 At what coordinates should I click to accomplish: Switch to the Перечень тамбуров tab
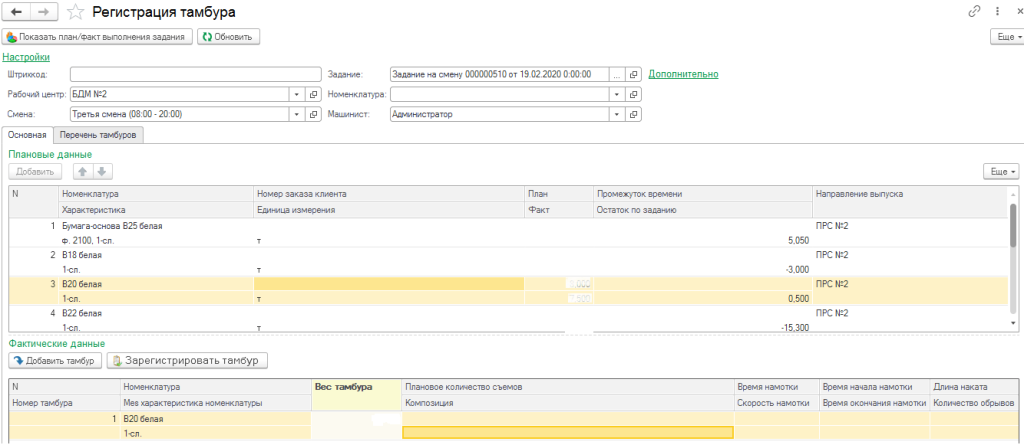click(99, 135)
